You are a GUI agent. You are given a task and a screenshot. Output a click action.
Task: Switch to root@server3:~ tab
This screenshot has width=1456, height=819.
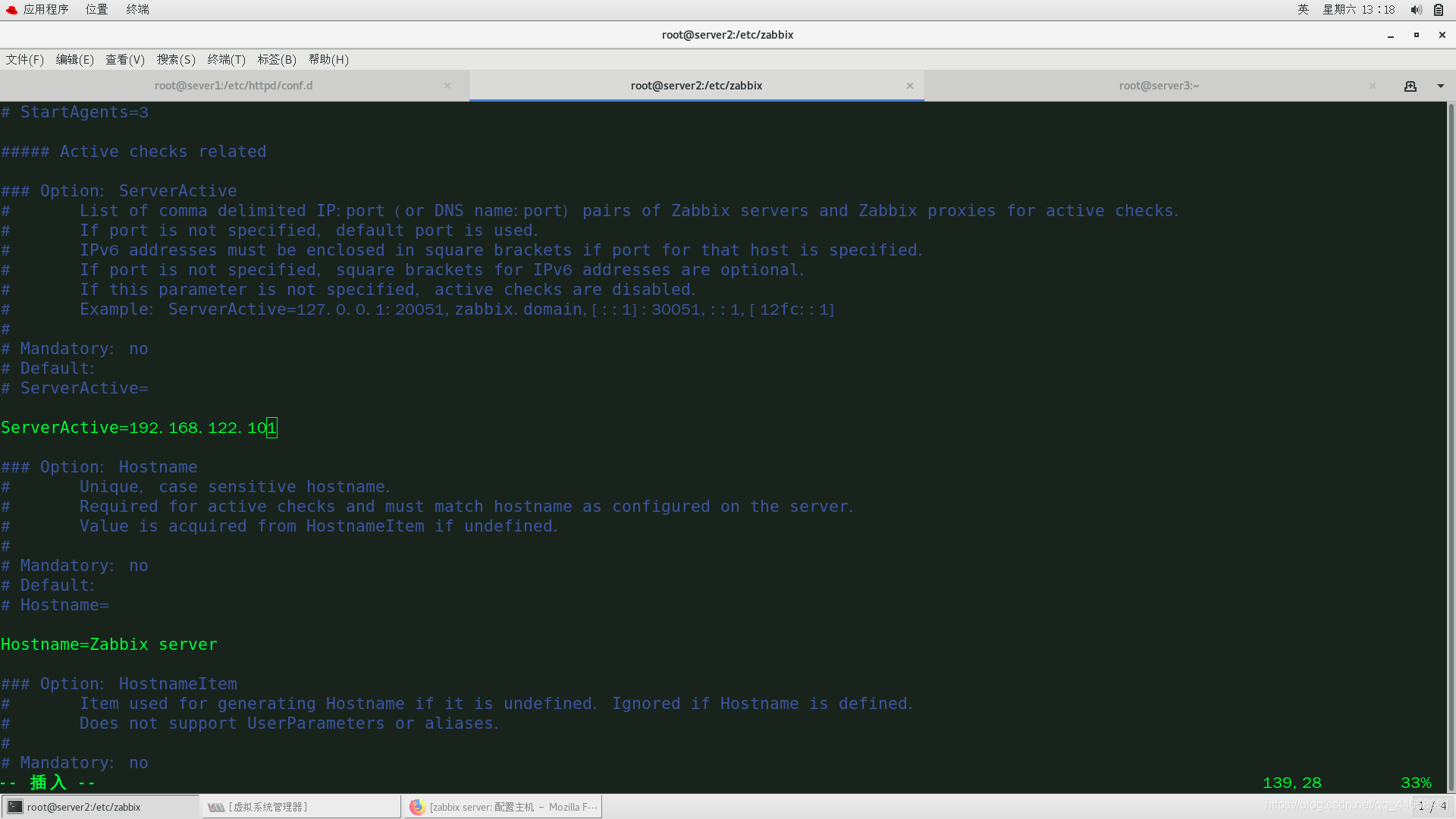coord(1159,86)
